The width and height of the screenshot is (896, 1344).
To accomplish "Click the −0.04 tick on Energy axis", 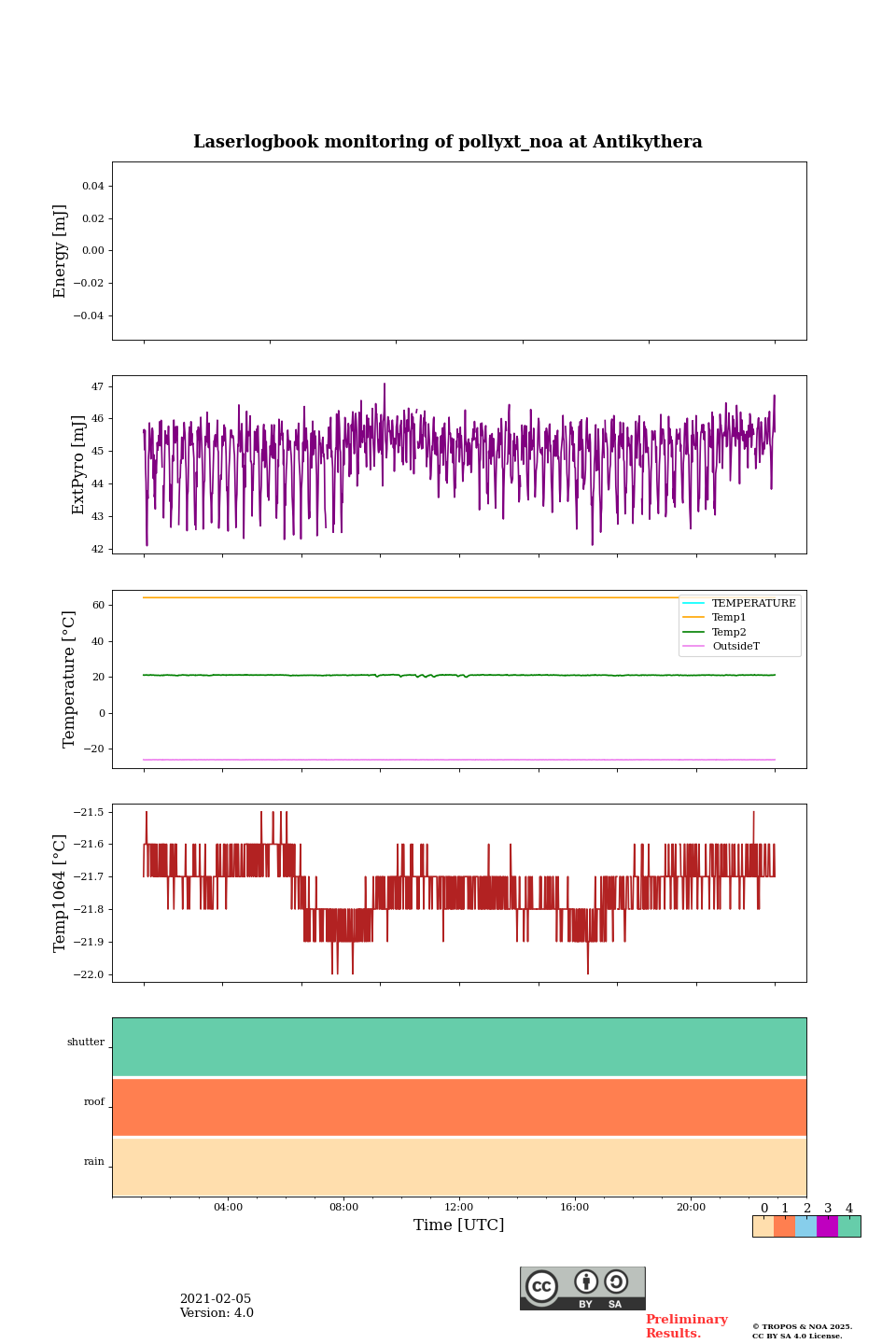I will tap(90, 315).
